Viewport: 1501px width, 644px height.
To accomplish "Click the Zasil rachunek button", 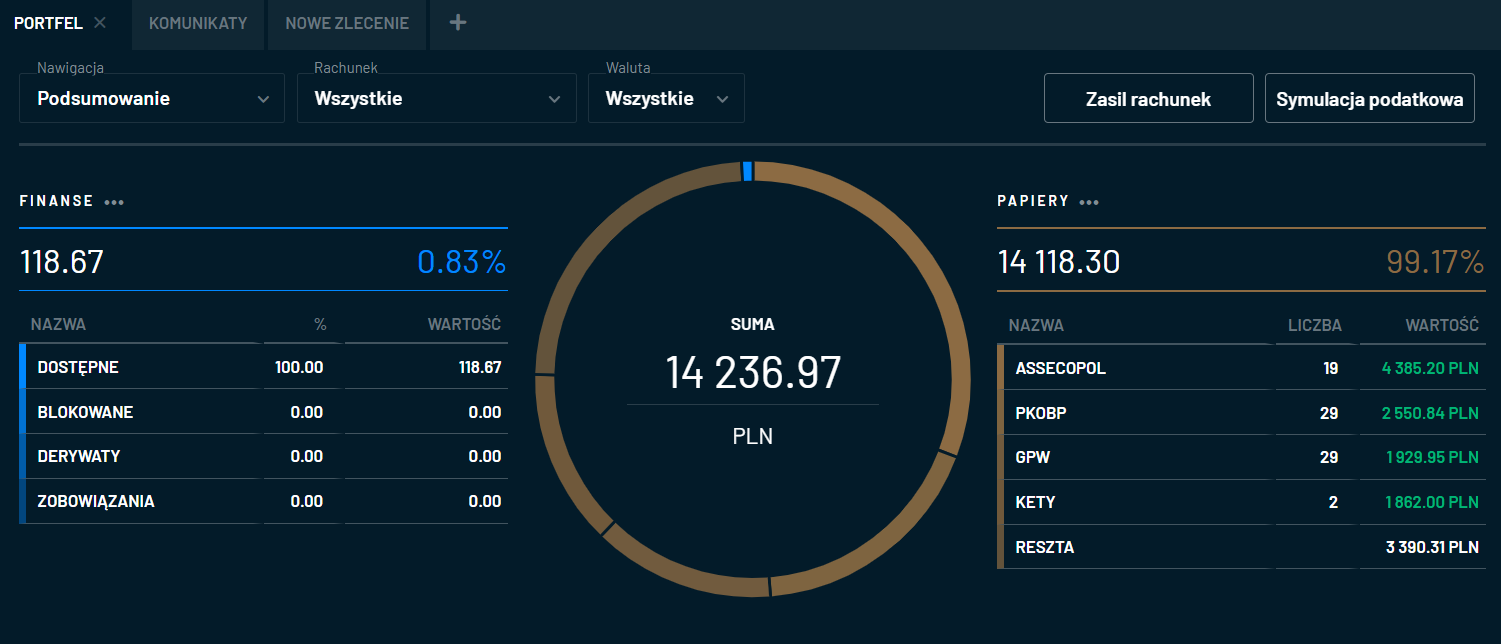I will point(1148,99).
